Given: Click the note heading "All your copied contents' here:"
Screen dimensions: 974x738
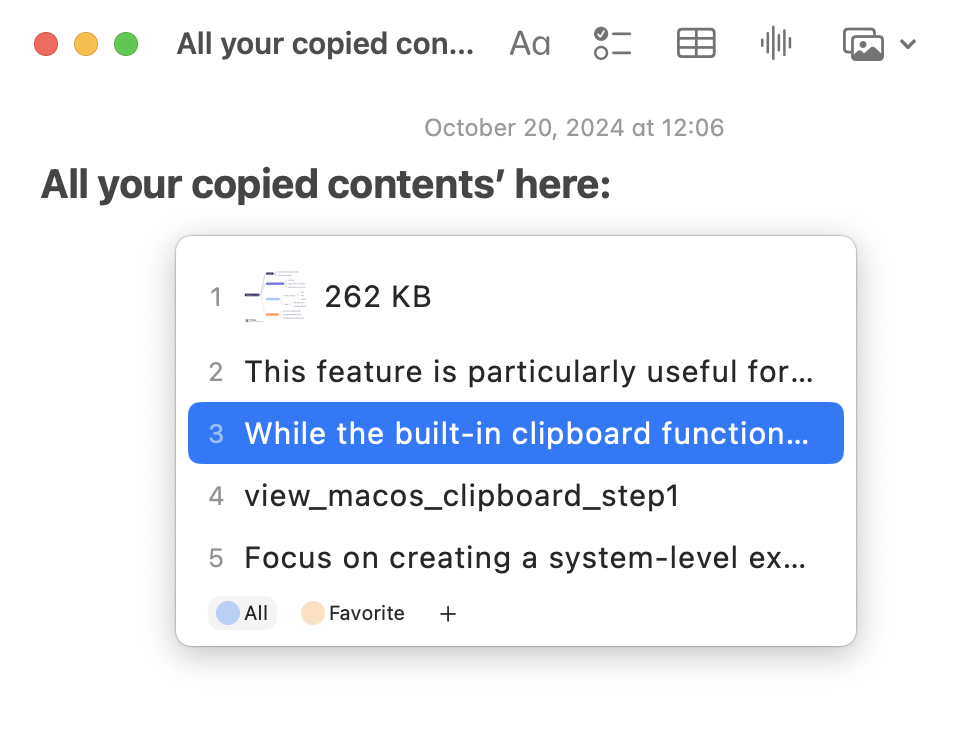Looking at the screenshot, I should pos(325,185).
